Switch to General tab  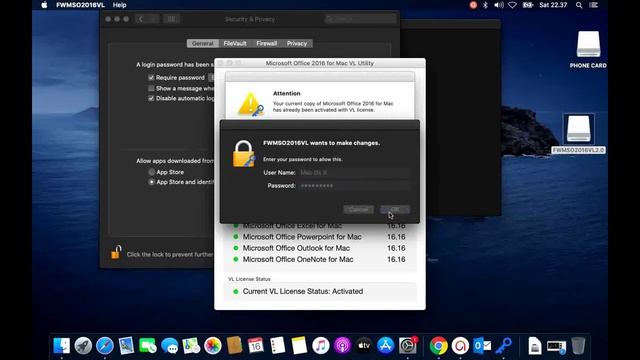(202, 43)
